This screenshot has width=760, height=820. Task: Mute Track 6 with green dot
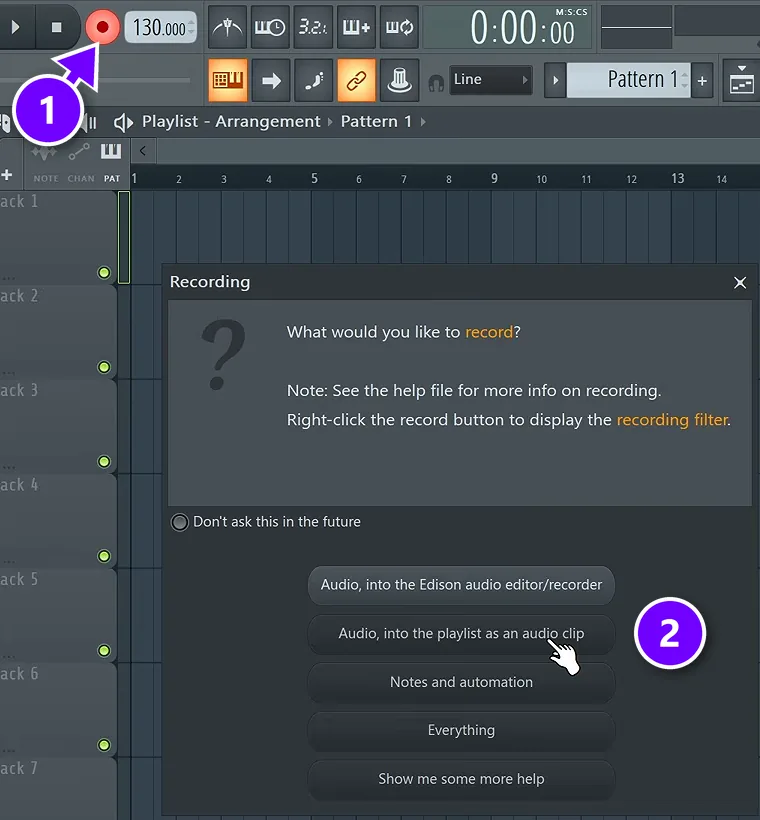coord(104,745)
